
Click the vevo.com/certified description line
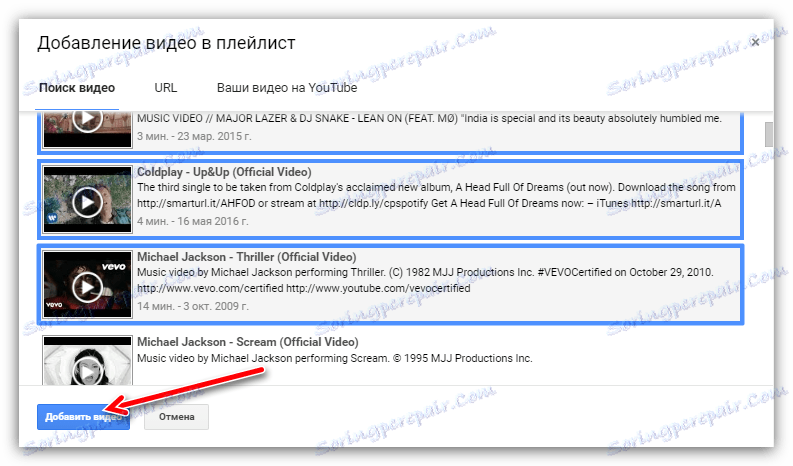tap(303, 288)
